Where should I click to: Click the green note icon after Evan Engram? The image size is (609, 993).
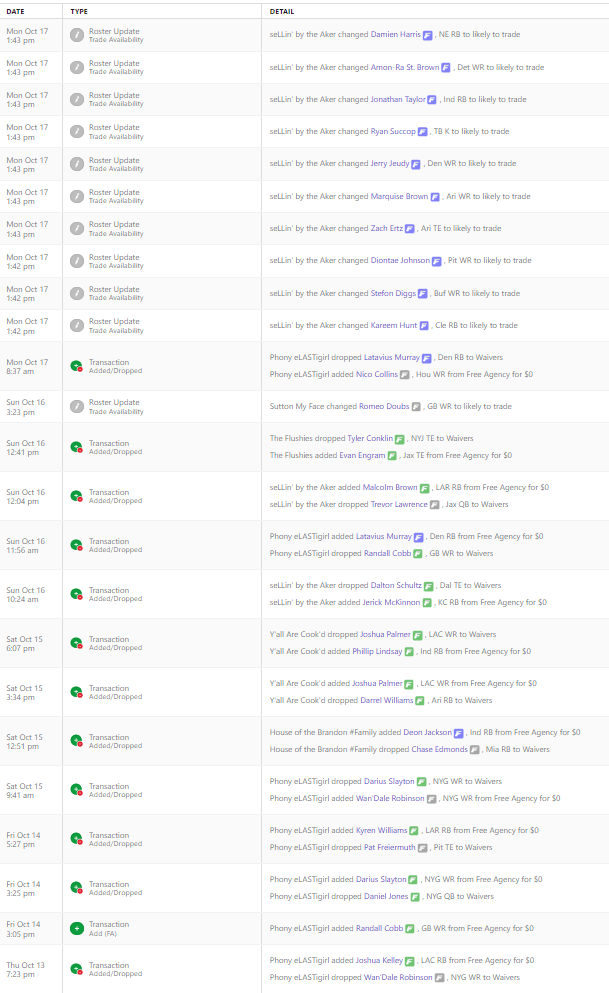[393, 456]
